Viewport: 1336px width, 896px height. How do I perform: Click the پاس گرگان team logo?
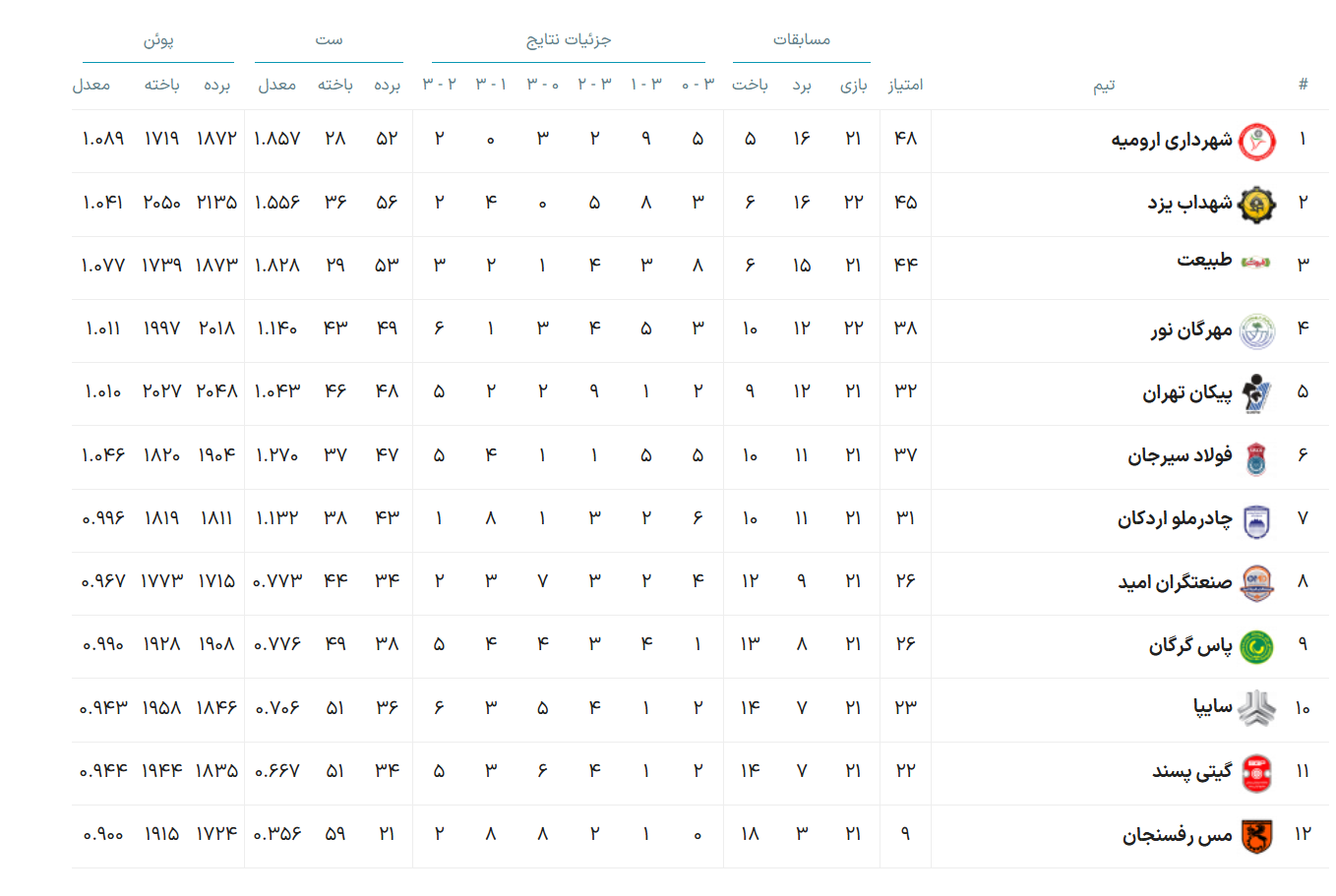pos(1256,647)
